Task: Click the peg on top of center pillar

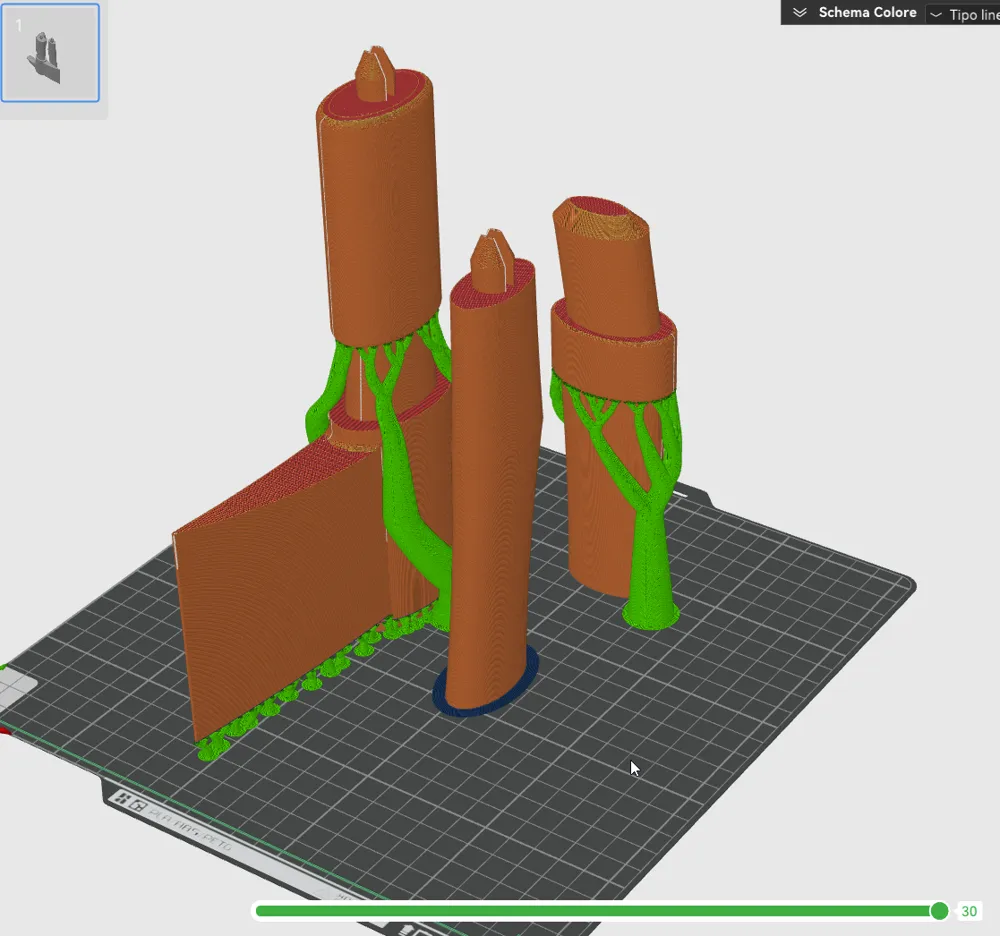Action: pos(491,252)
